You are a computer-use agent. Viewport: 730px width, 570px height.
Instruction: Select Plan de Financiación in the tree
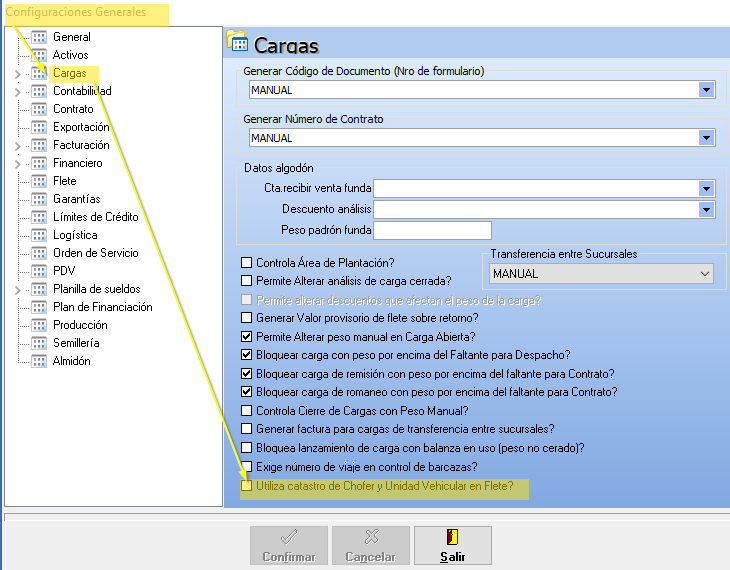pos(102,307)
